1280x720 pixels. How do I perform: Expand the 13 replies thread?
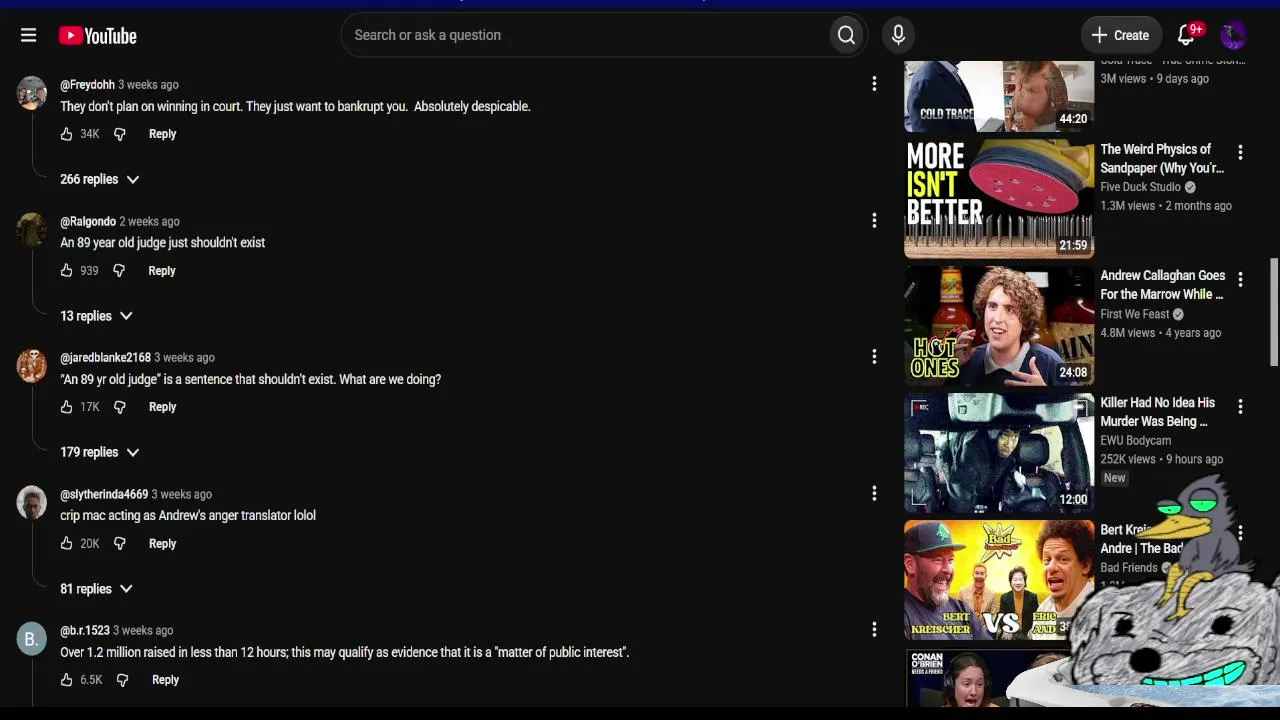point(97,316)
